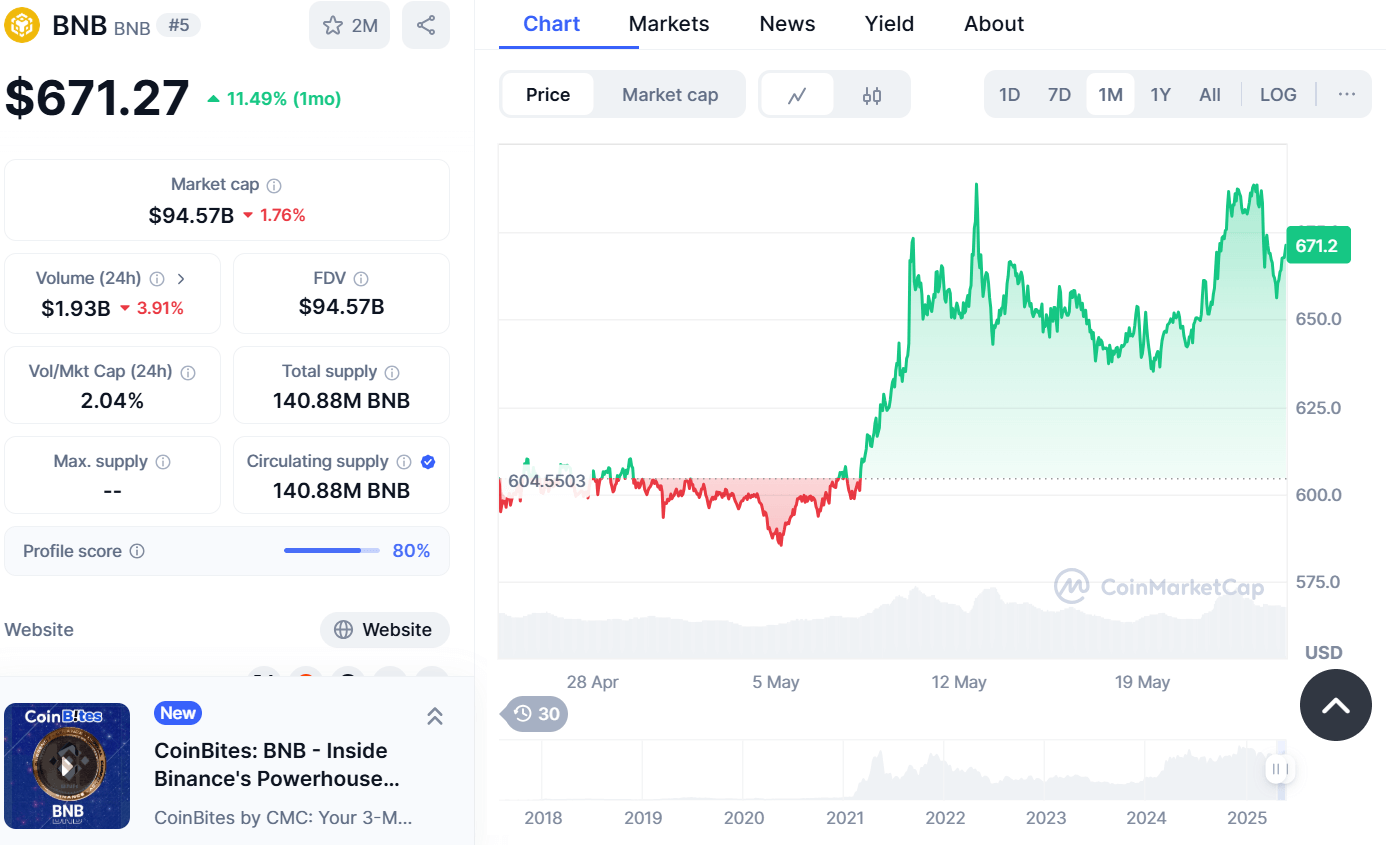The image size is (1386, 845).
Task: Click the scroll-to-top arrow button
Action: click(x=1336, y=705)
